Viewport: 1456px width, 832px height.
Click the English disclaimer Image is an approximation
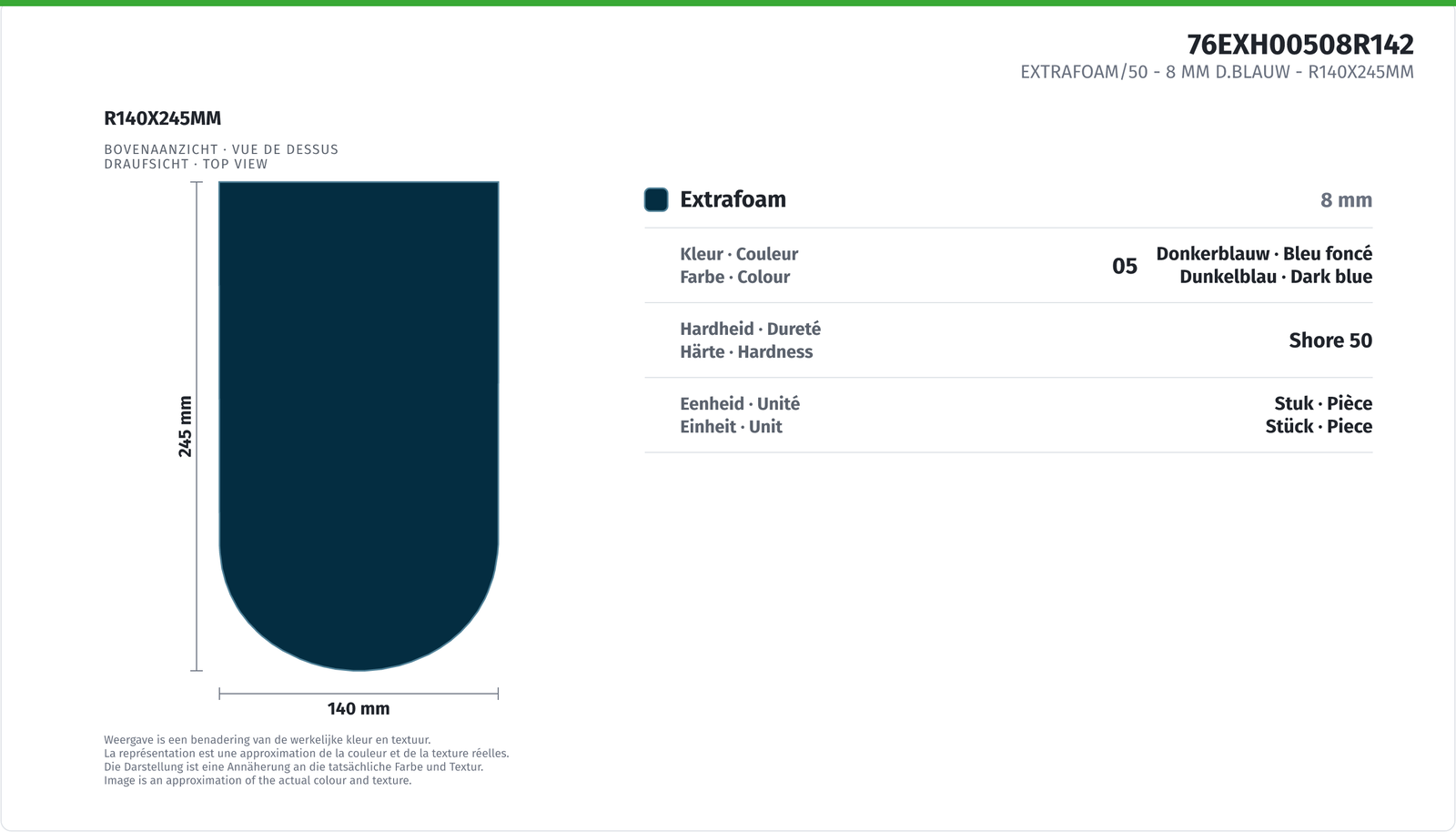click(x=258, y=780)
